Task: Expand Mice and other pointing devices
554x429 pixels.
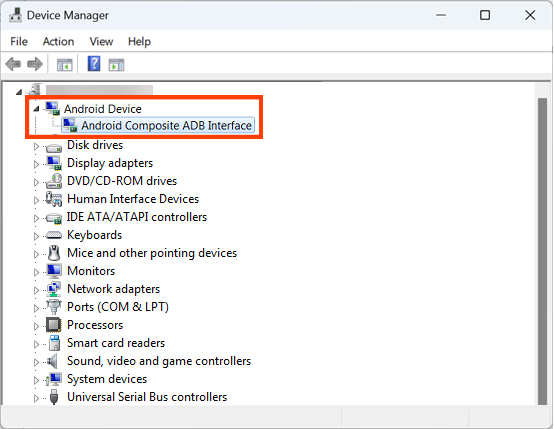Action: [36, 254]
